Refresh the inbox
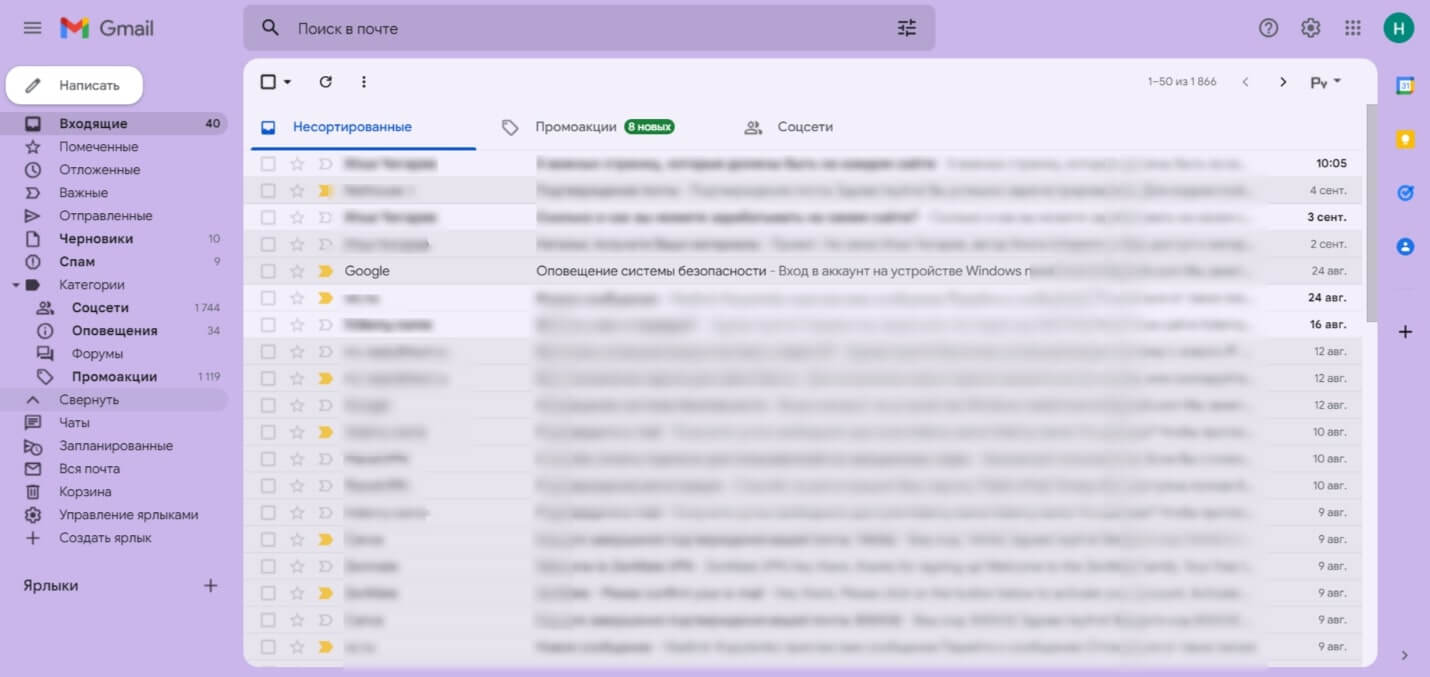Viewport: 1430px width, 677px height. point(325,82)
